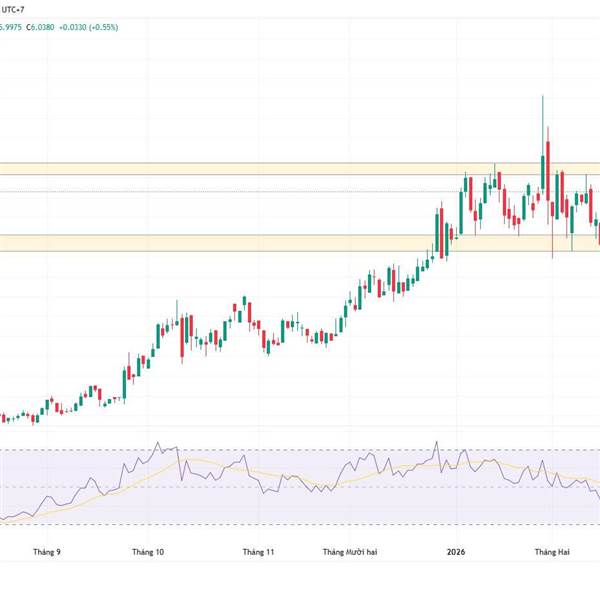Select the upper yellow resistance zone rectangle
Viewport: 600px width, 600px height.
coord(300,169)
